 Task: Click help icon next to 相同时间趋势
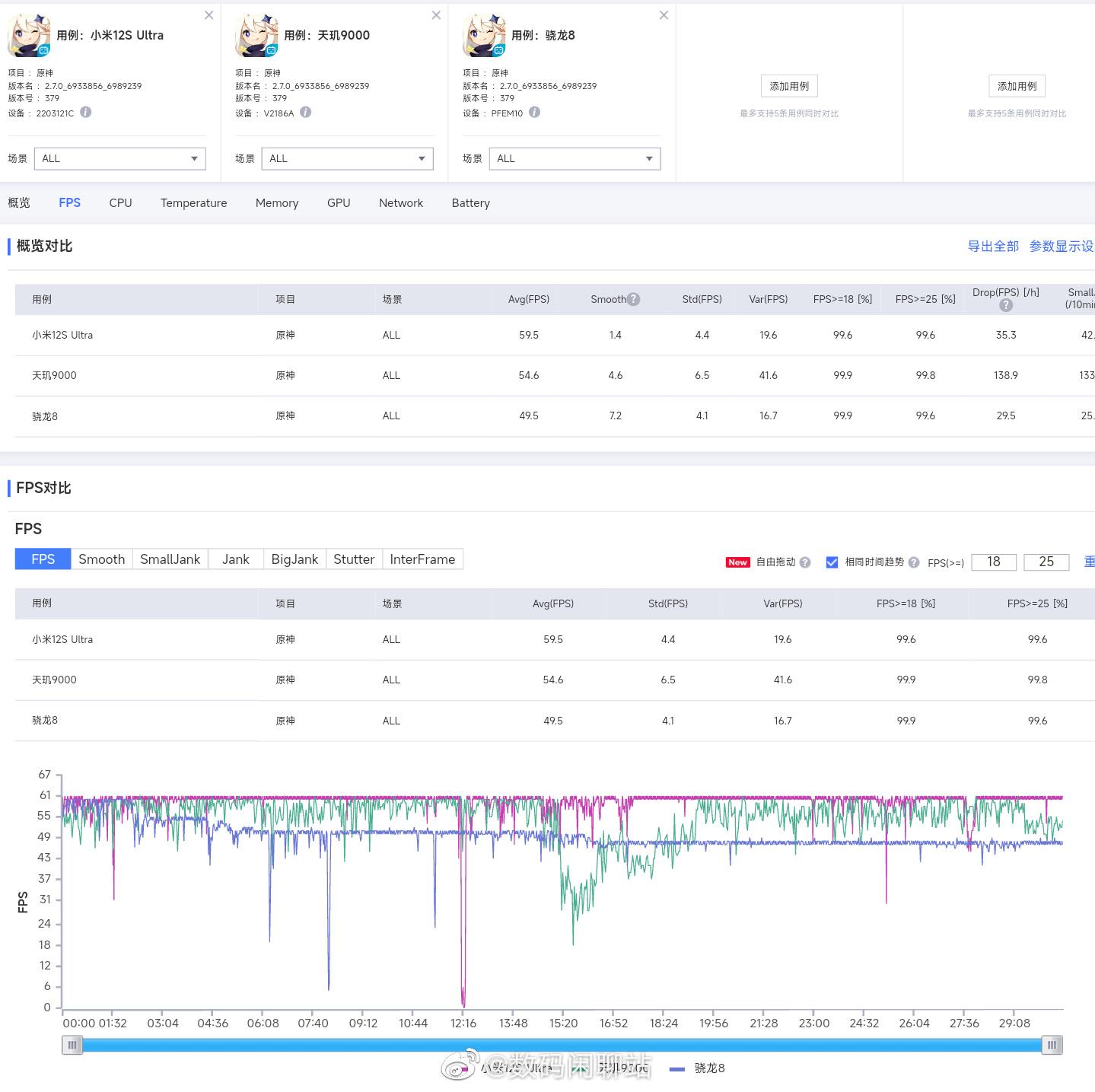914,562
